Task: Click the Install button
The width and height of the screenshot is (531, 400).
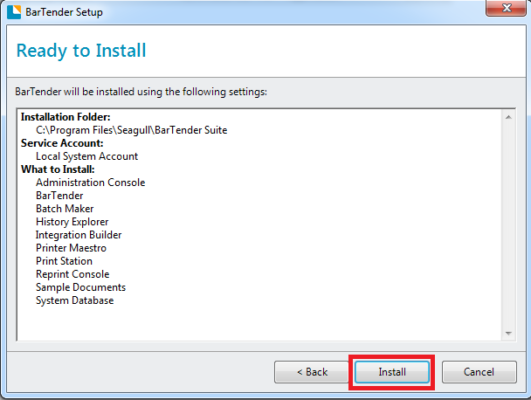Action: coord(392,372)
